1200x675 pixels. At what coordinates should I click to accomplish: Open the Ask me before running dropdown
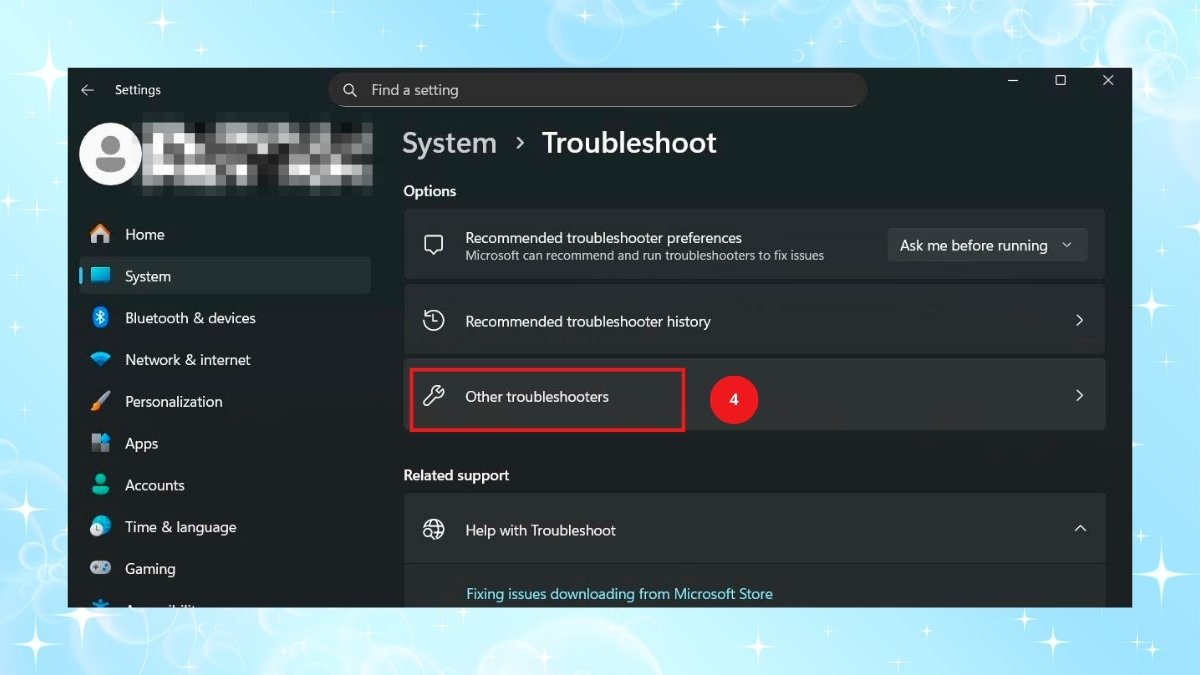coord(986,245)
